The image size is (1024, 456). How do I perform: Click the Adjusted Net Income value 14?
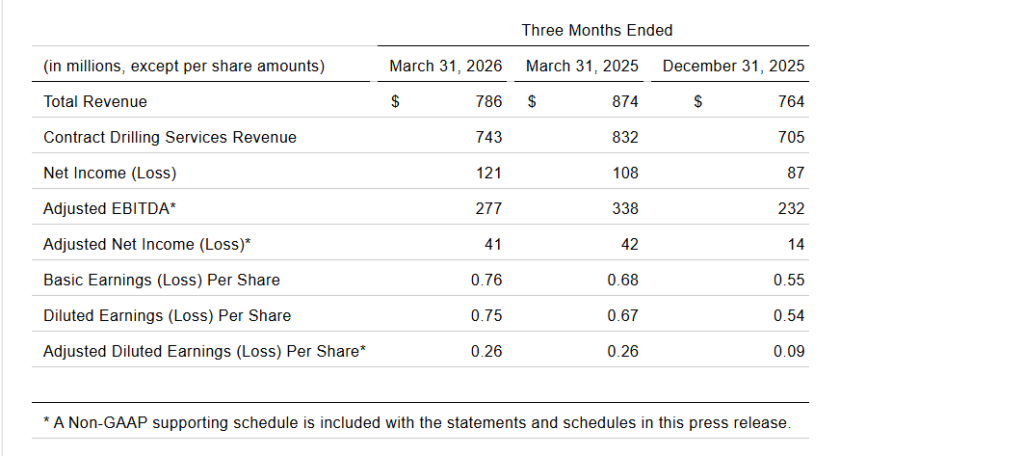[795, 244]
